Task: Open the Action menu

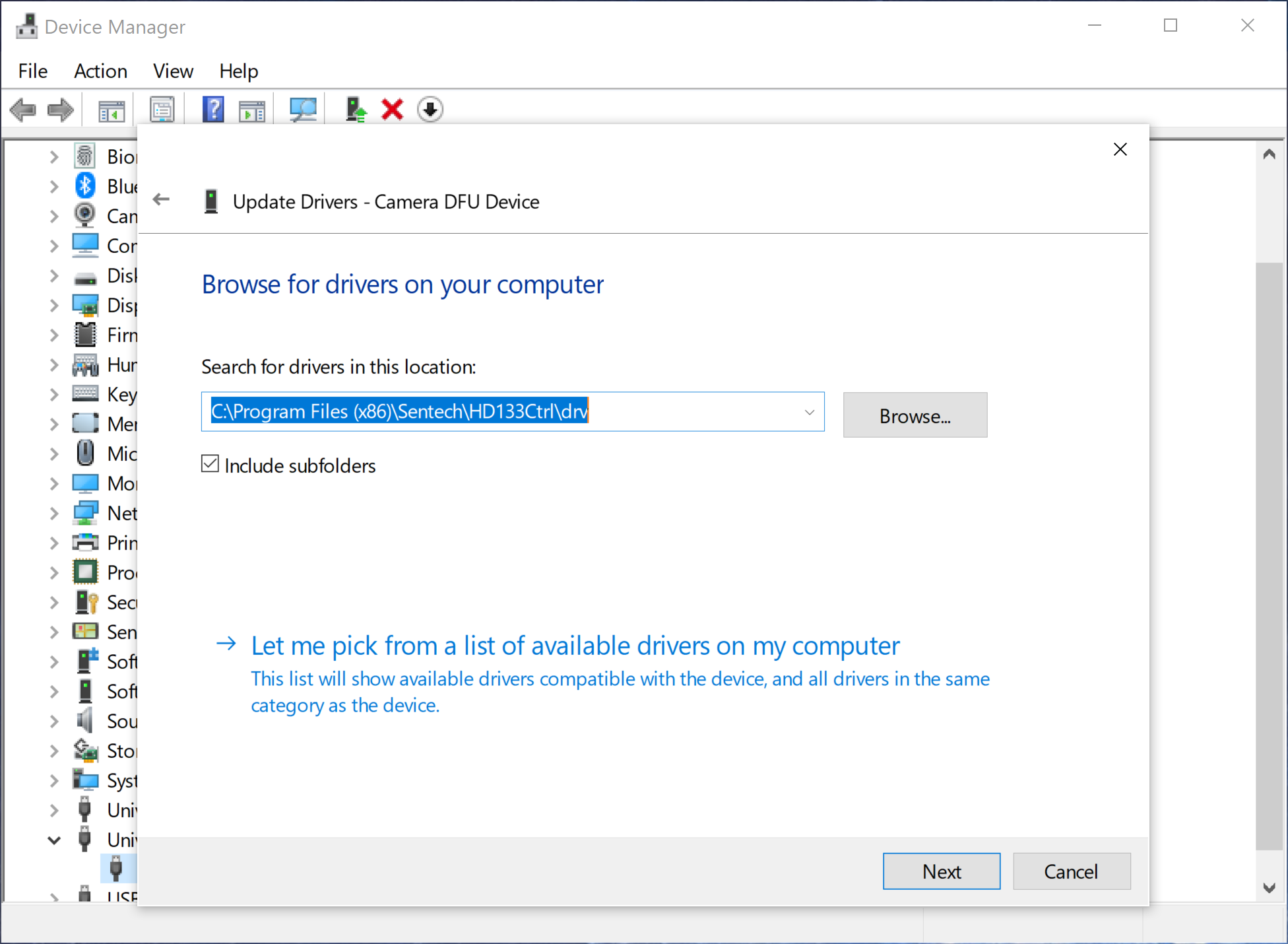Action: click(100, 71)
